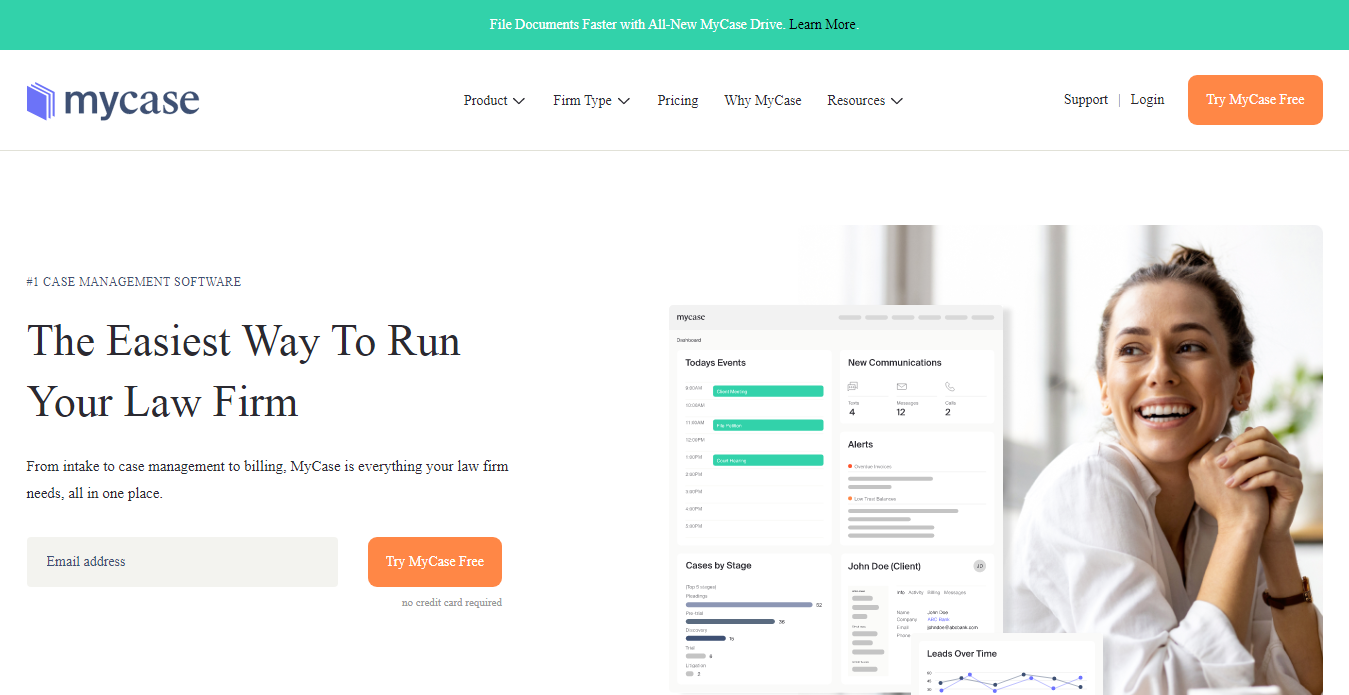Image resolution: width=1349 pixels, height=695 pixels.
Task: Open the Why MyCase page
Action: [x=763, y=101]
